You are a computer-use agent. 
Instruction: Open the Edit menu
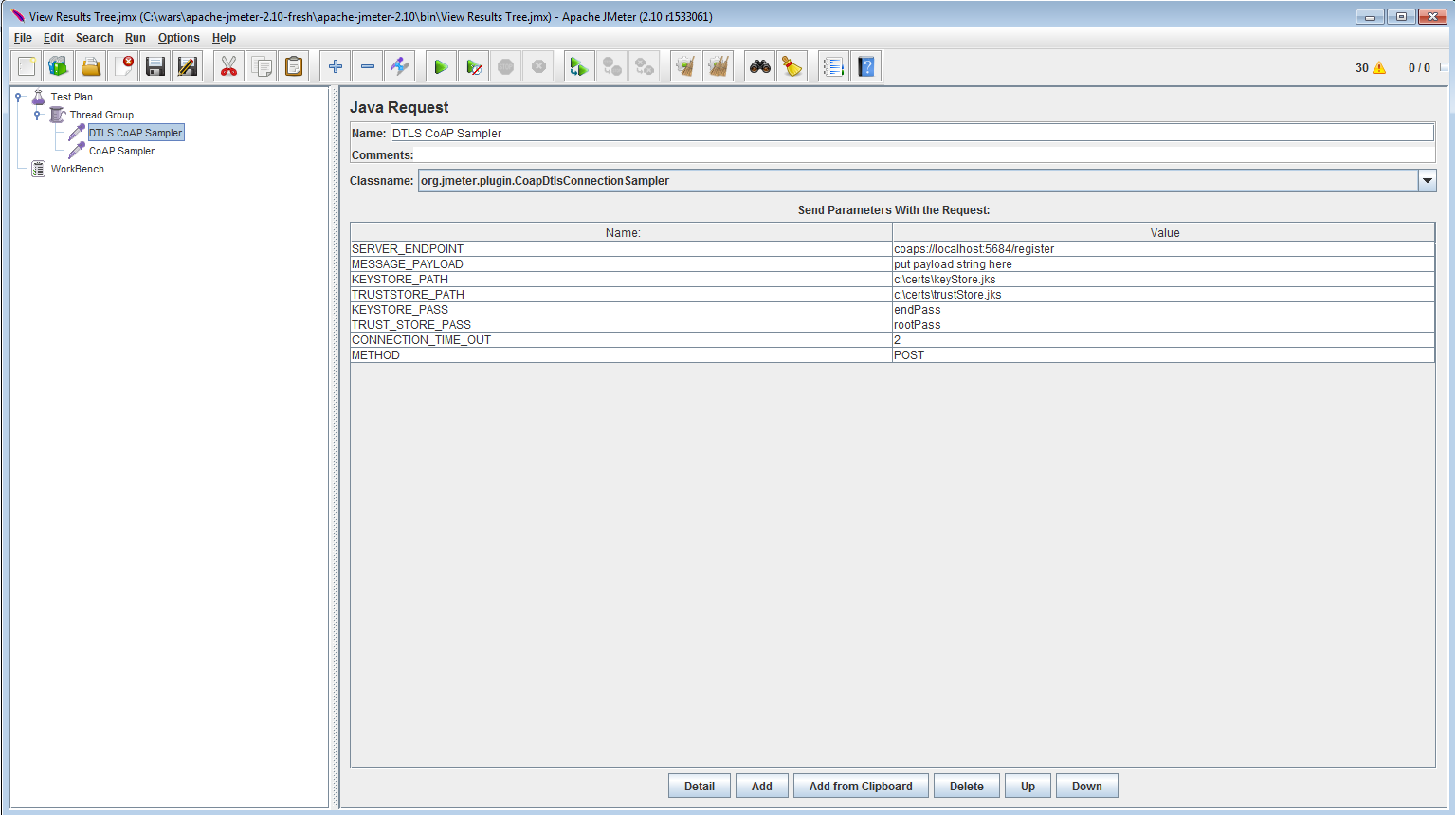[x=53, y=38]
